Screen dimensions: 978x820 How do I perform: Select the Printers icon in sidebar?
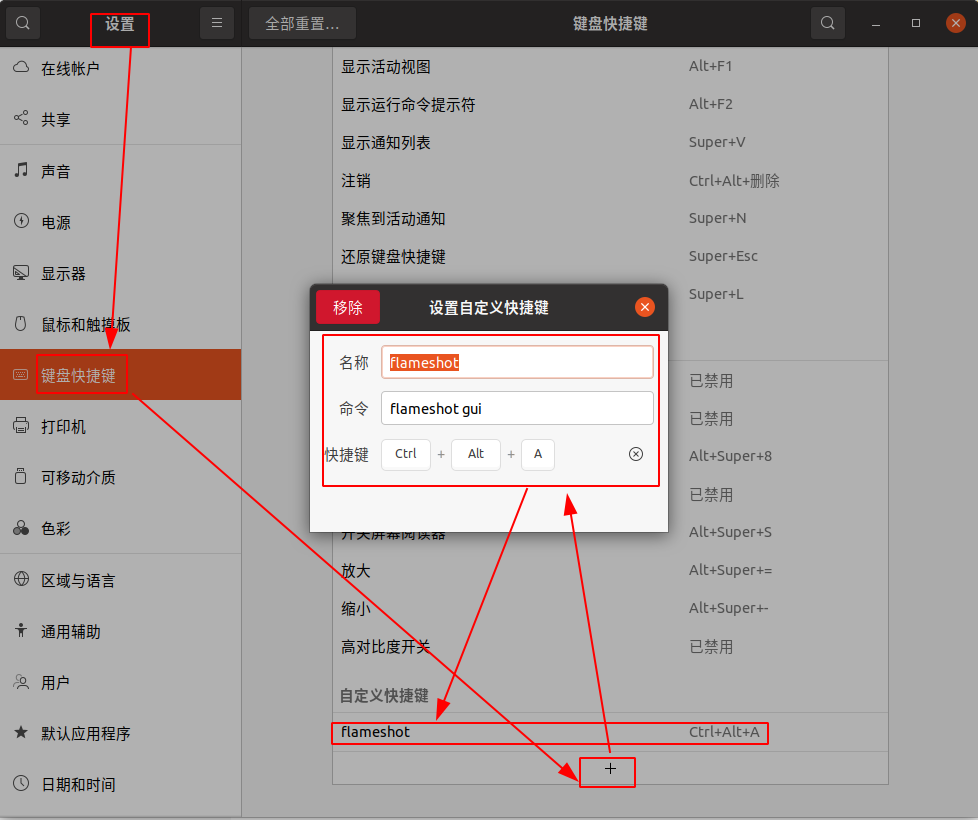tap(21, 426)
